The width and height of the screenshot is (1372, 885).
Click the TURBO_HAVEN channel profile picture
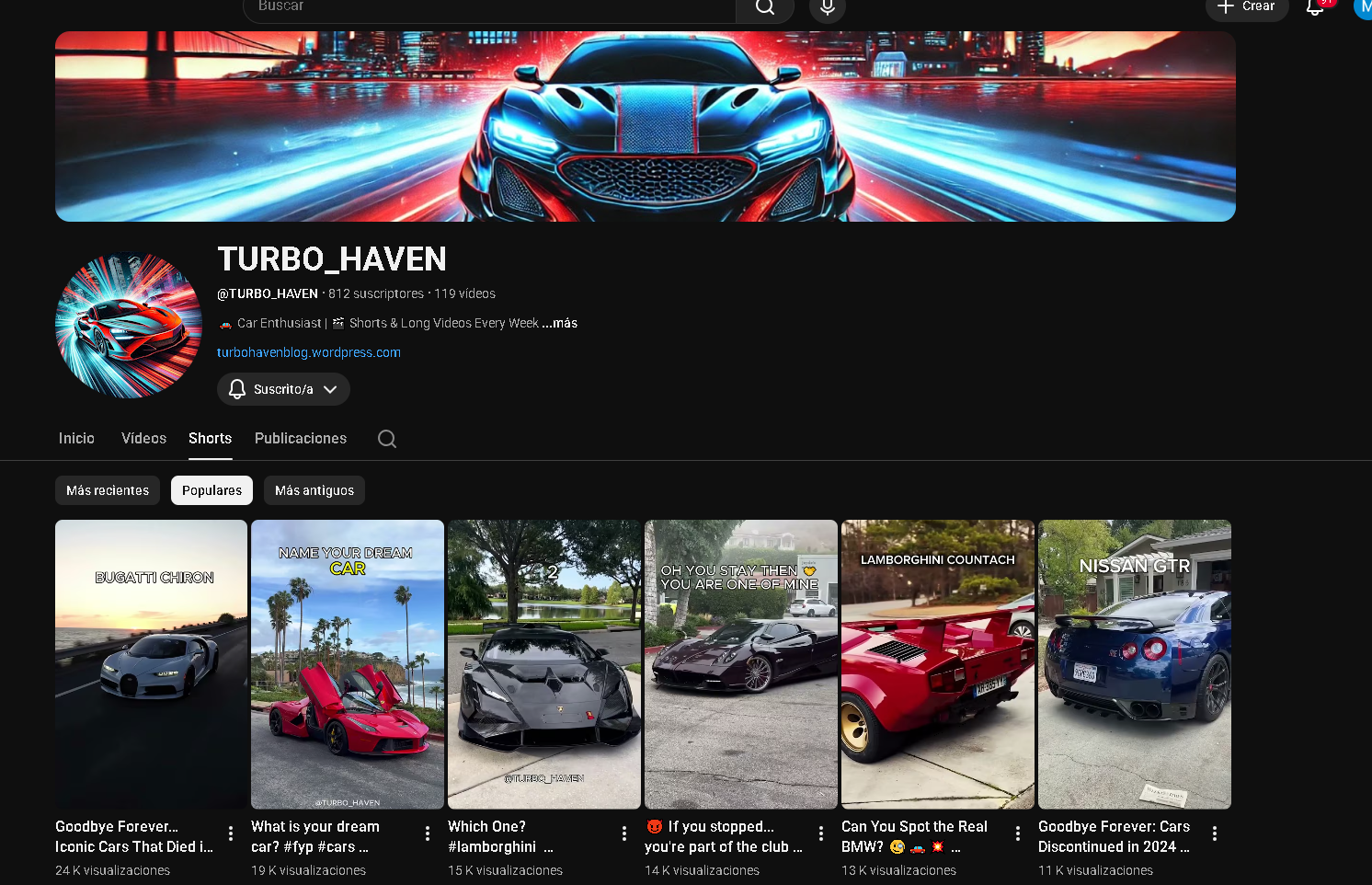[x=128, y=325]
